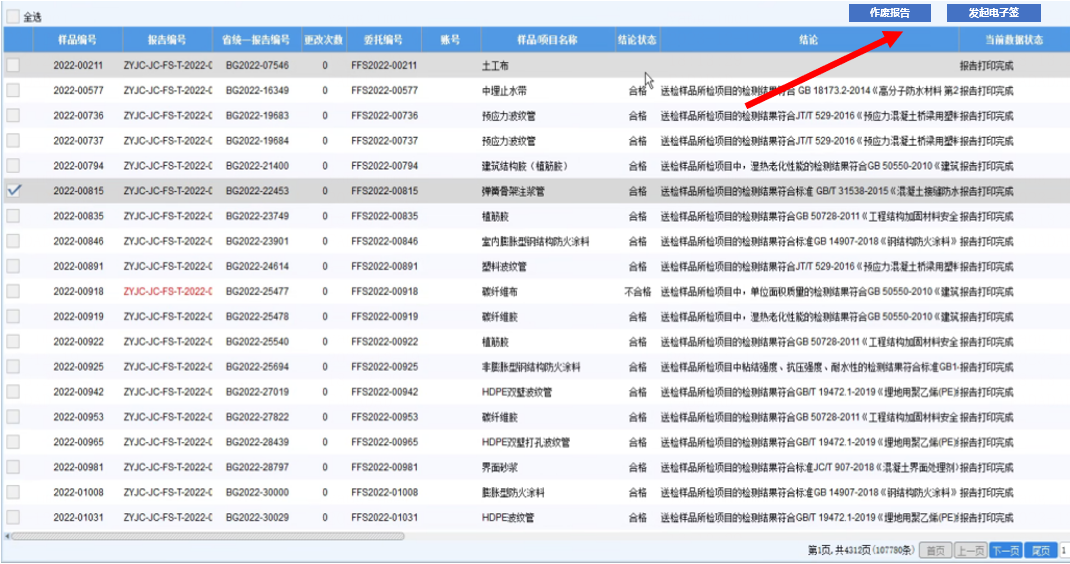The image size is (1070, 564).
Task: Click the page number input field
Action: [x=1064, y=551]
